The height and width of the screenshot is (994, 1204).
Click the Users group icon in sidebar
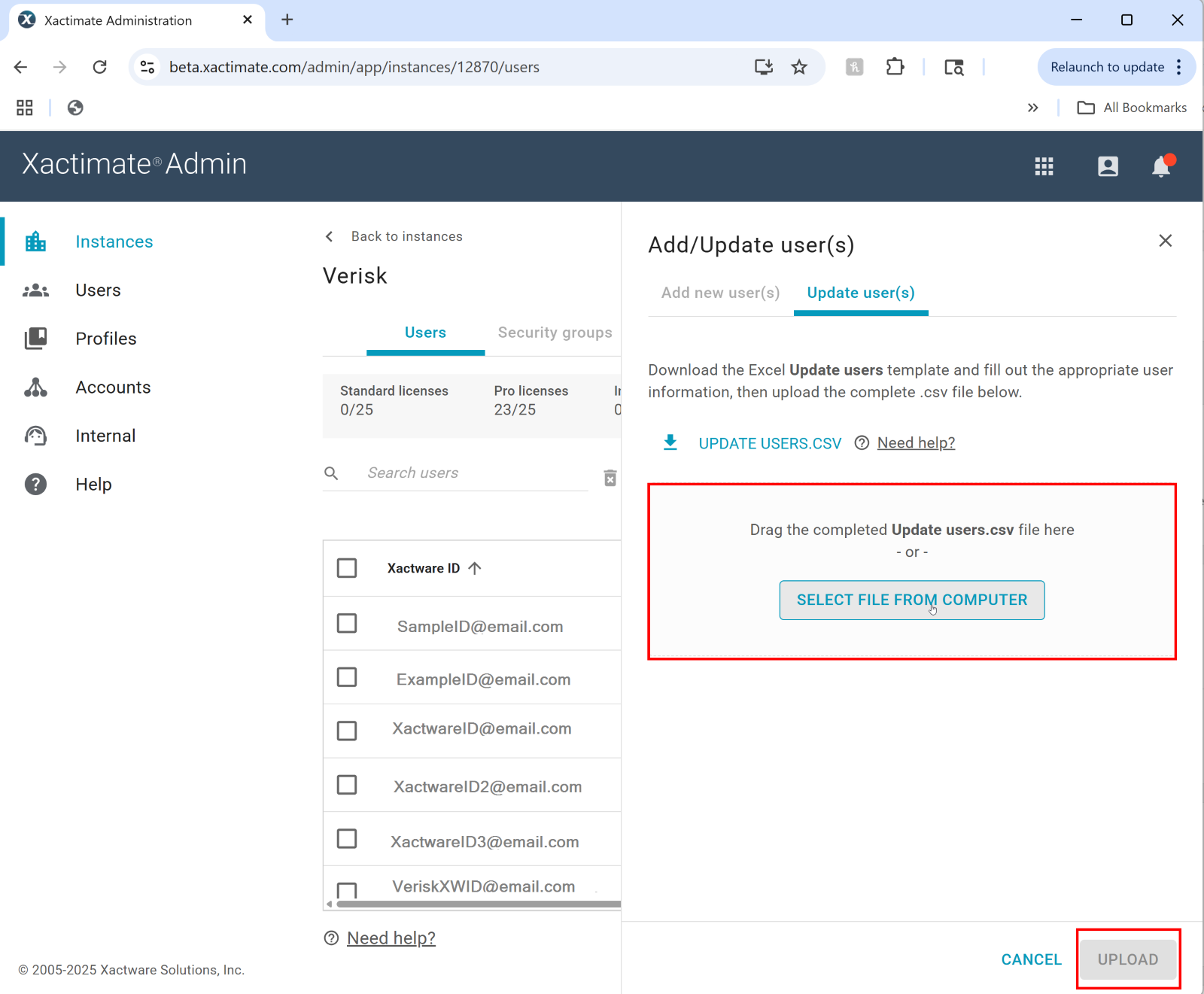pos(35,290)
